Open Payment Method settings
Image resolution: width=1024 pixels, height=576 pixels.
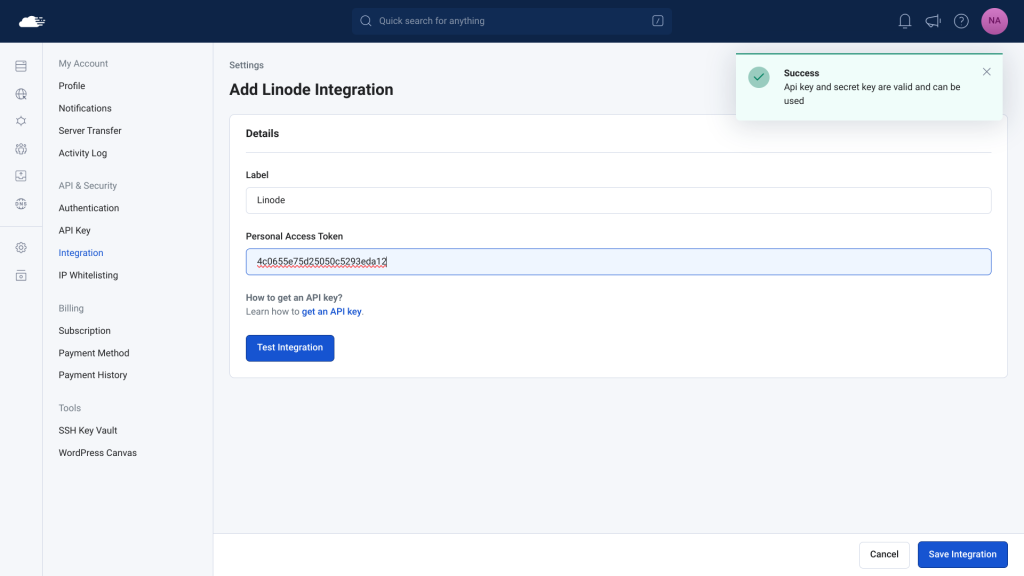pyautogui.click(x=94, y=353)
